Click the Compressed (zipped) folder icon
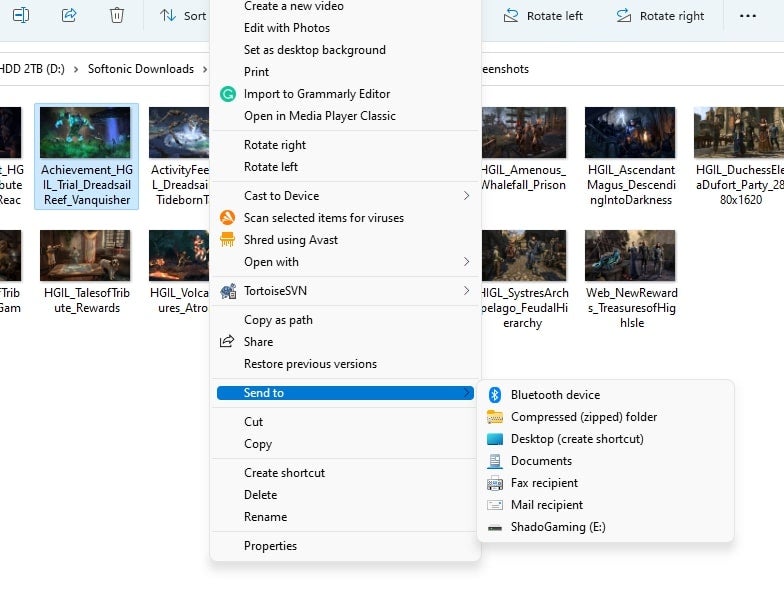The width and height of the screenshot is (784, 592). 494,417
